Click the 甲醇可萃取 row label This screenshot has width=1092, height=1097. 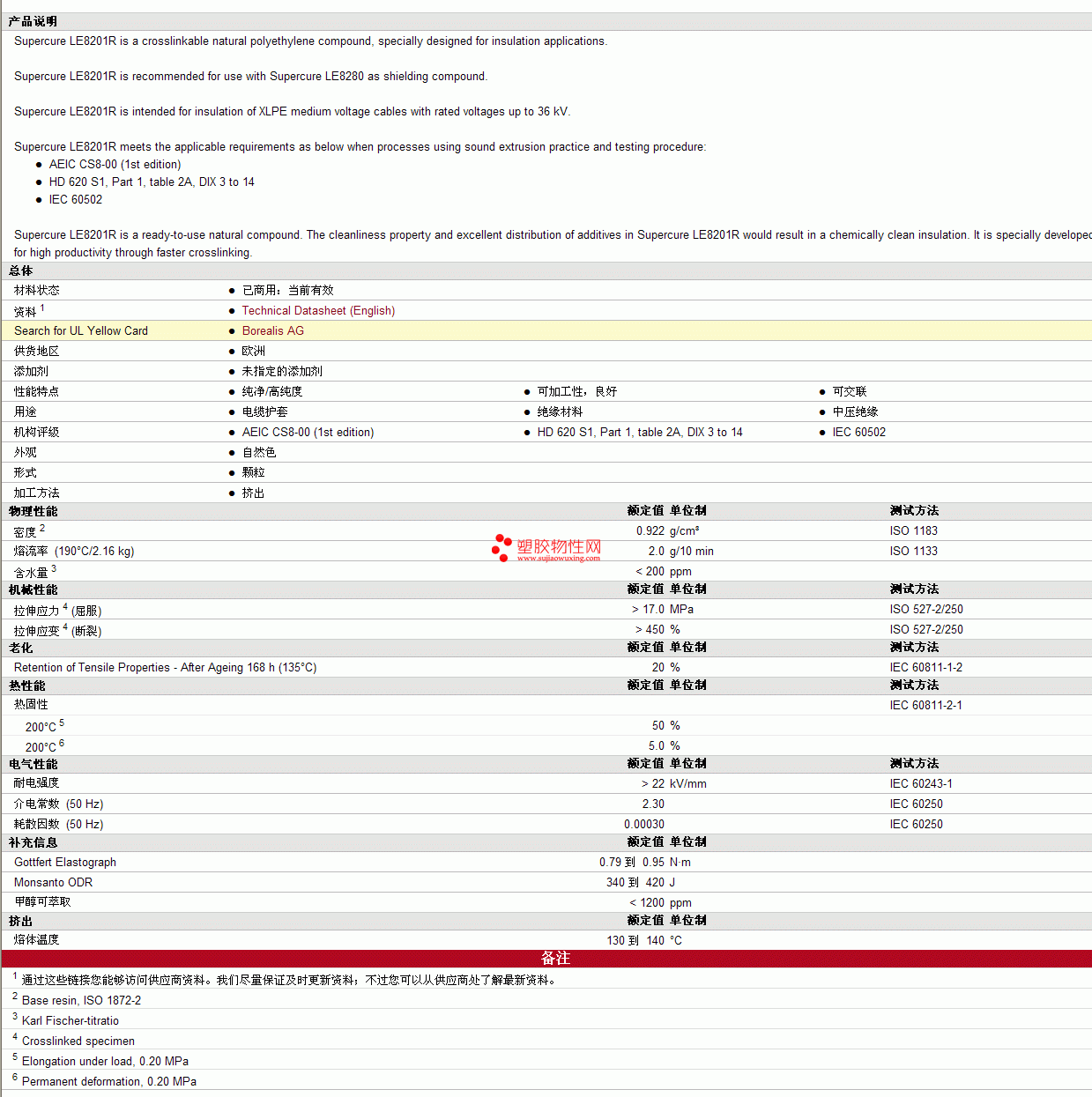point(43,901)
